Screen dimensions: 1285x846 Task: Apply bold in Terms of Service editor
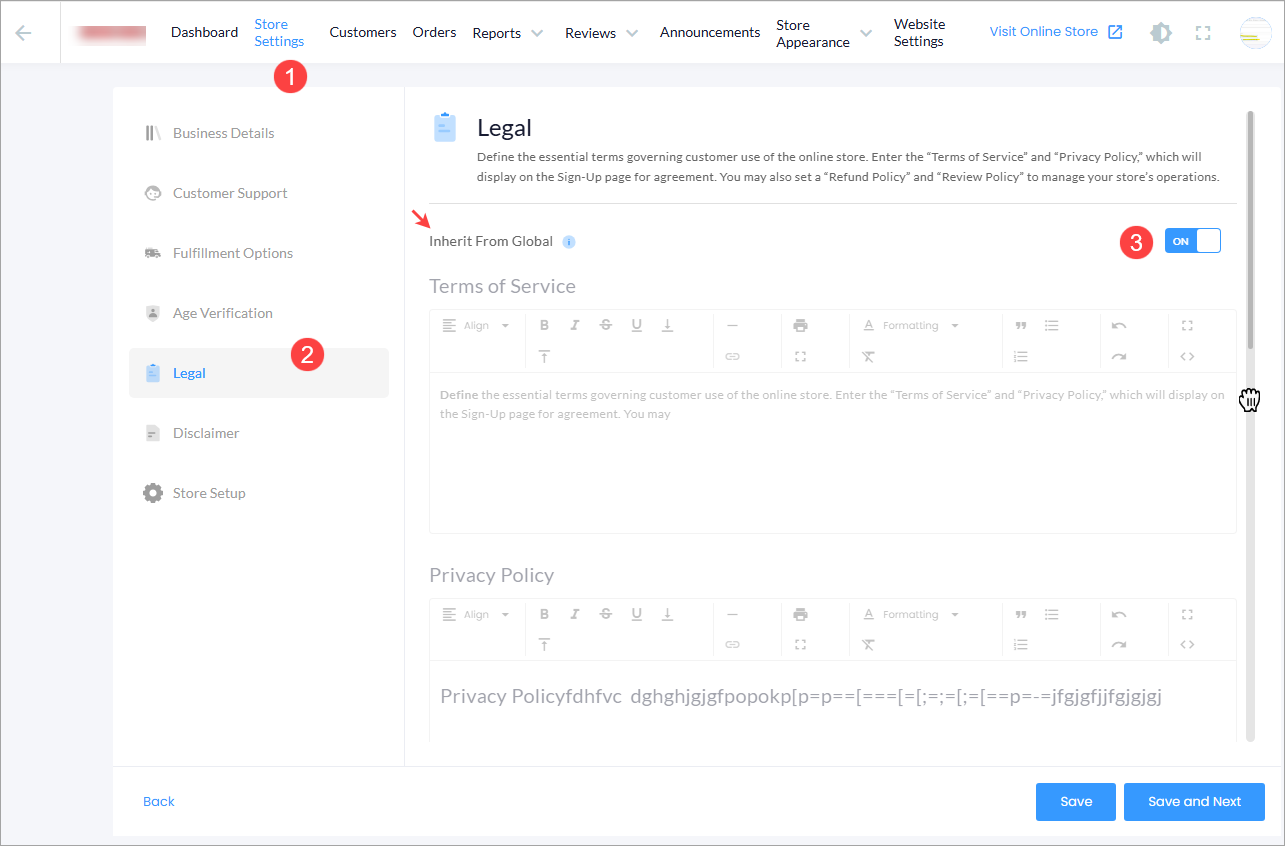[545, 325]
